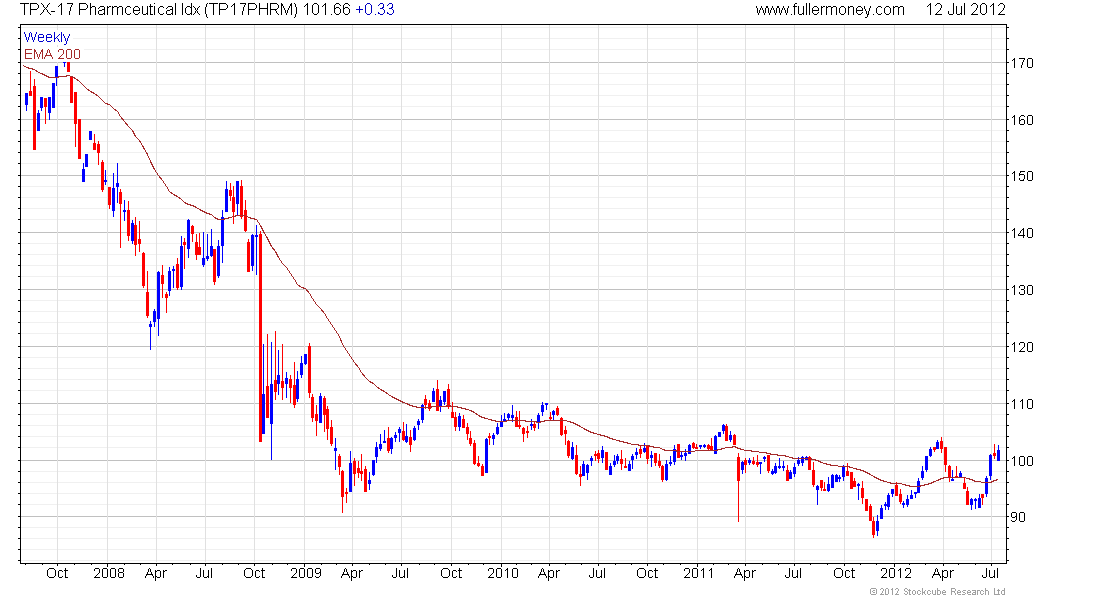Click the Stockcube Research Ltd copyright text
1100x600 pixels.
(937, 592)
